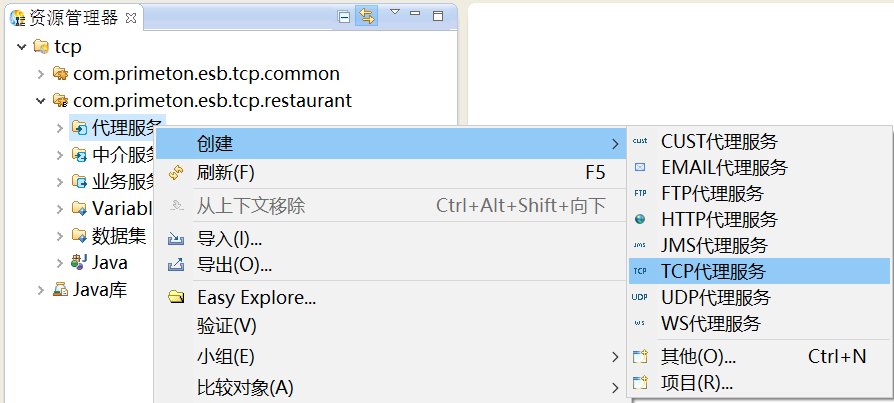The width and height of the screenshot is (894, 403).
Task: Select TCP代理服务 from the submenu
Action: pos(713,271)
